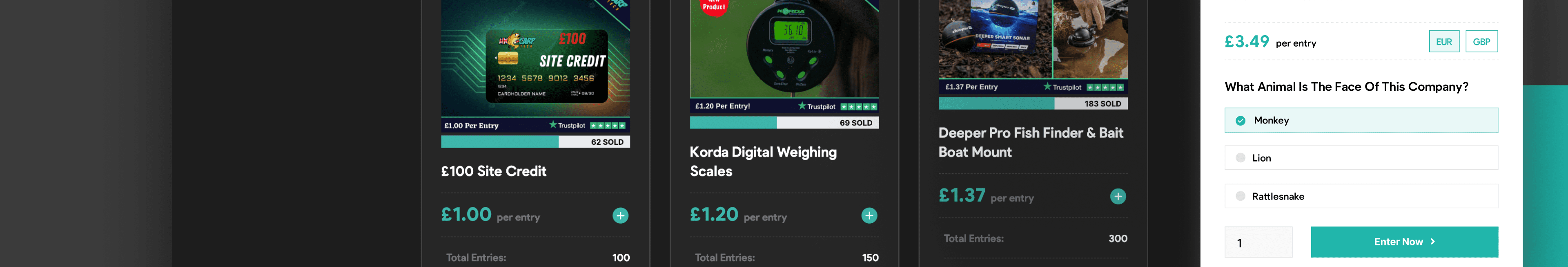Click the entry quantity input field
This screenshot has height=267, width=1568.
click(1258, 242)
